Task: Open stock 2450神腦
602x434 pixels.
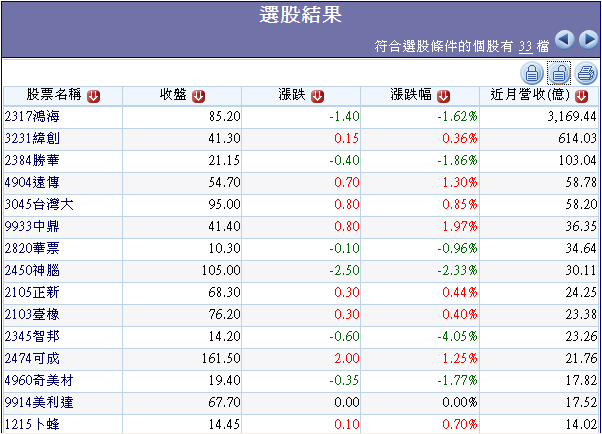Action: point(32,270)
